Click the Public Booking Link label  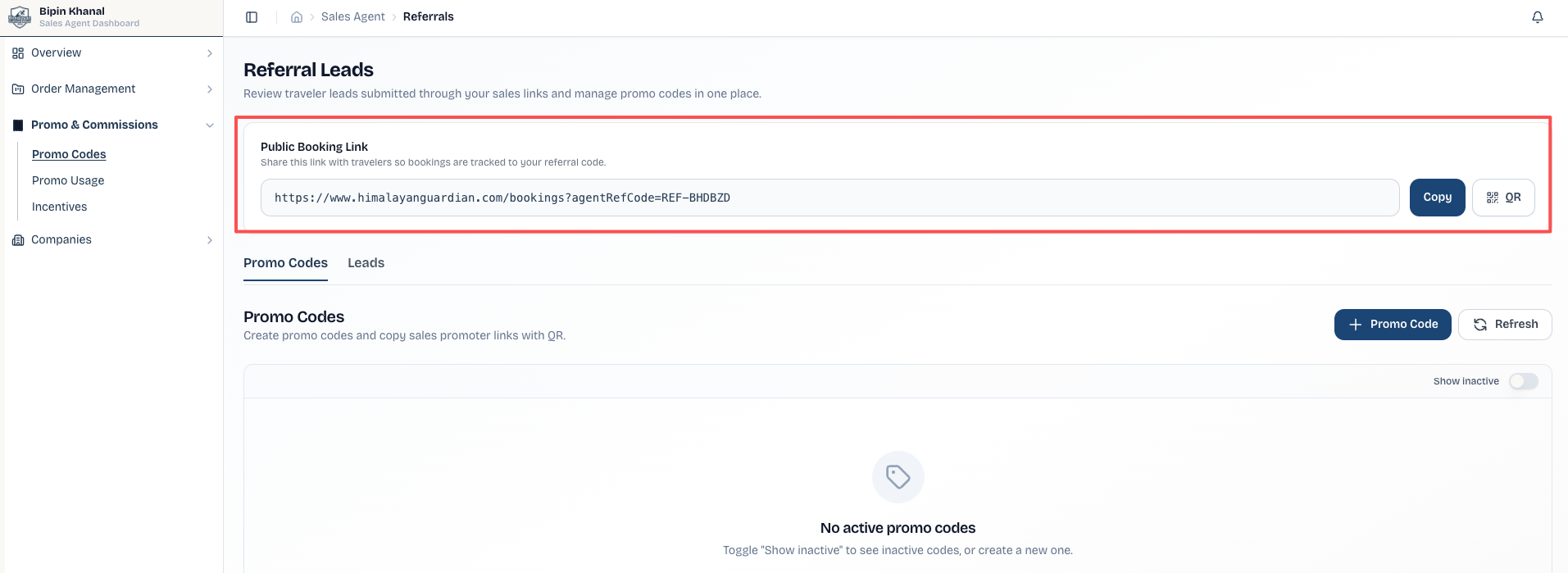314,147
